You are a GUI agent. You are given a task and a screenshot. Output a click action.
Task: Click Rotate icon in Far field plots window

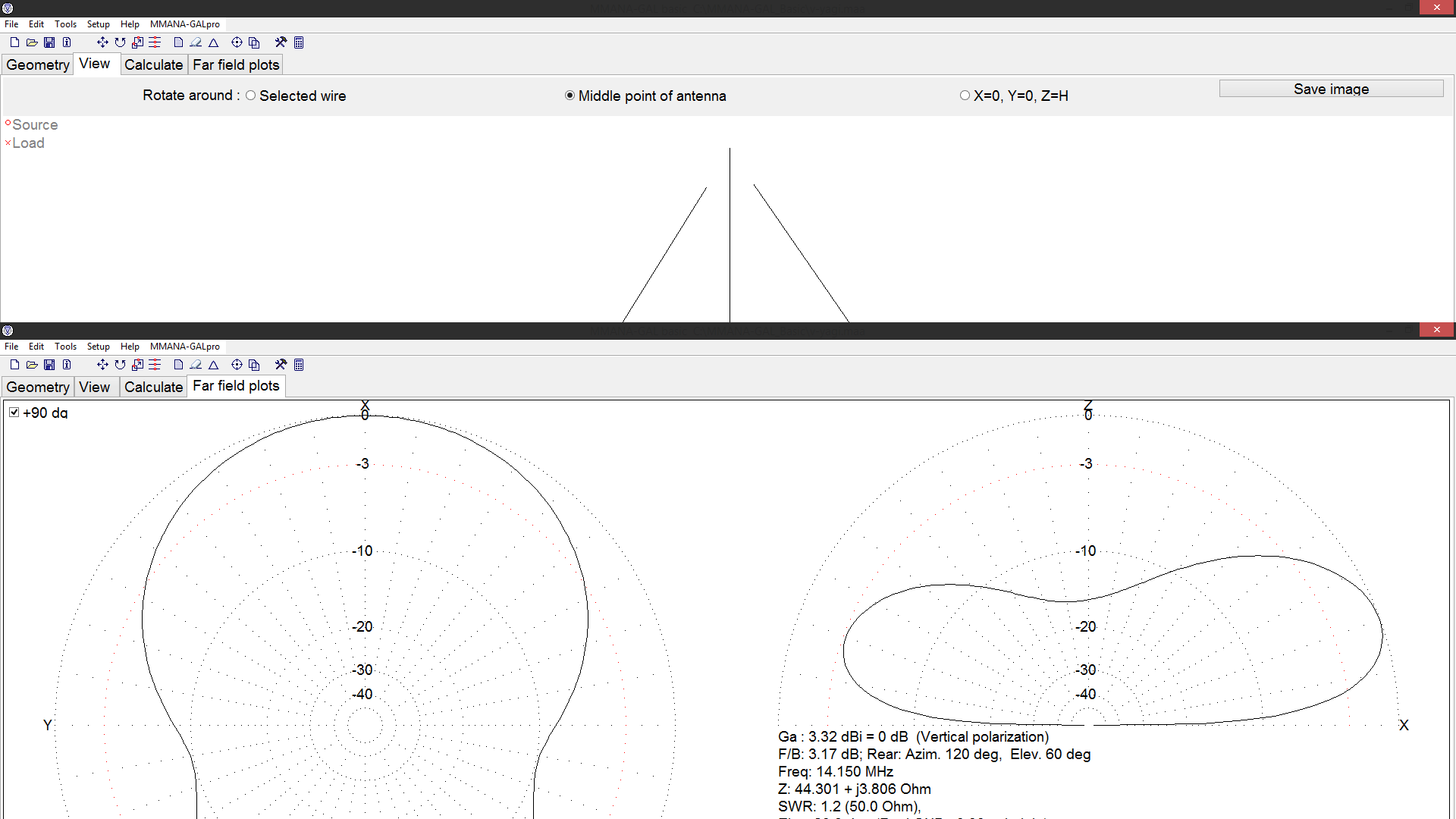[x=120, y=365]
